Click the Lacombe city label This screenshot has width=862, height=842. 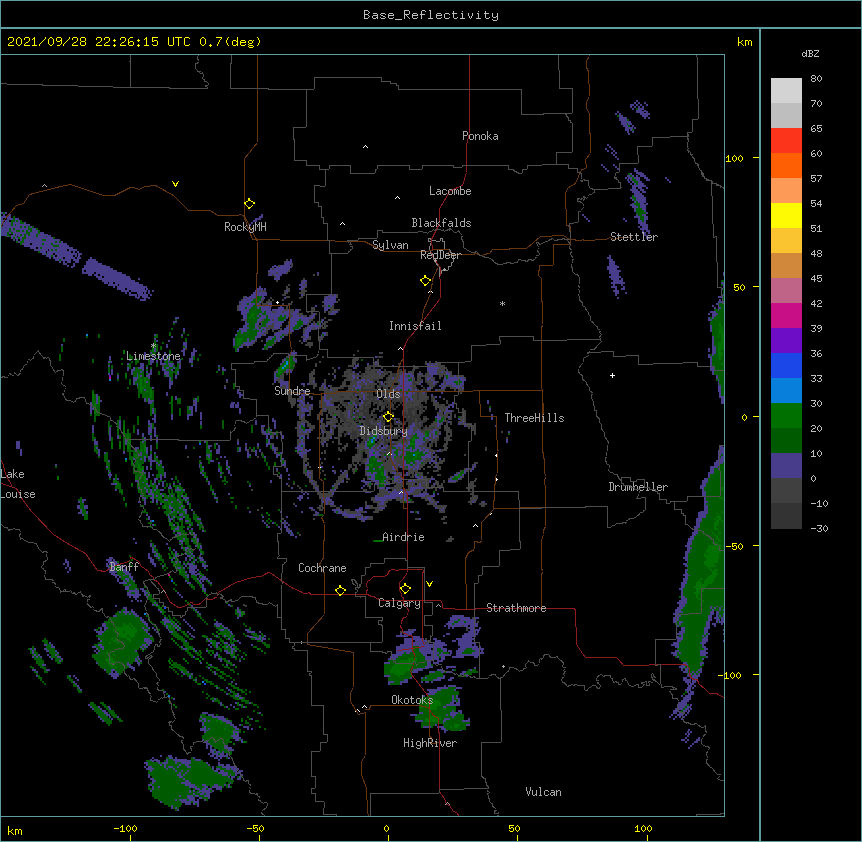450,191
